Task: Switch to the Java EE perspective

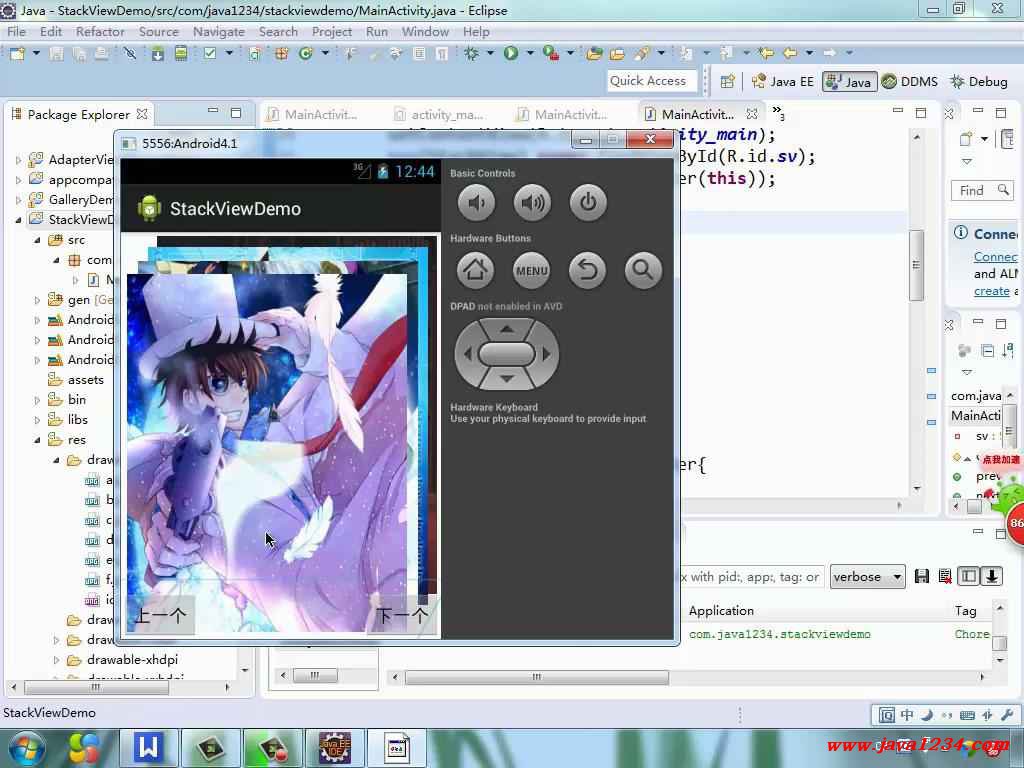Action: tap(783, 81)
